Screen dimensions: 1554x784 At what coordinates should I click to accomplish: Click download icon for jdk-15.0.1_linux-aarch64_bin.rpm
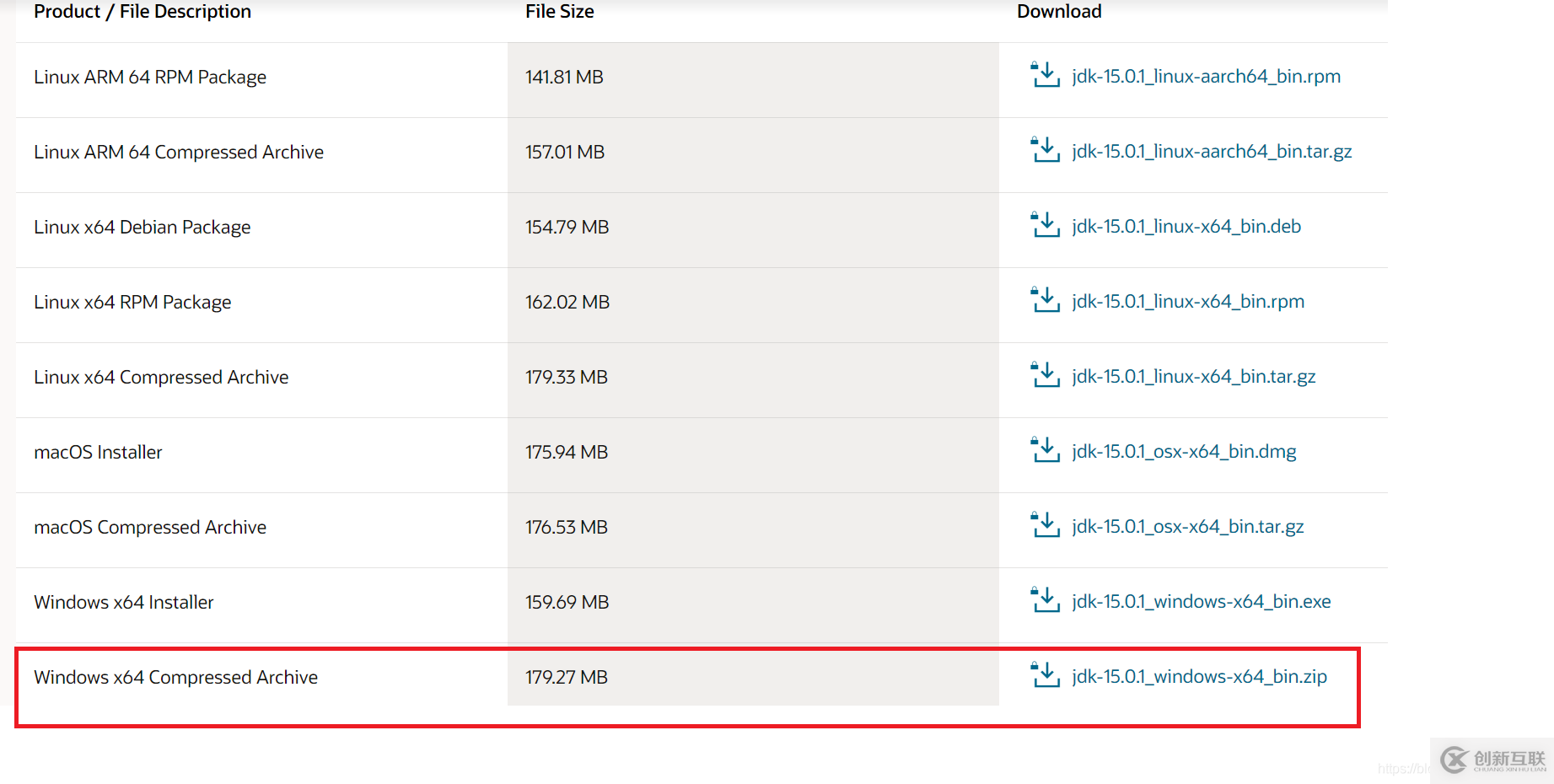coord(1045,74)
